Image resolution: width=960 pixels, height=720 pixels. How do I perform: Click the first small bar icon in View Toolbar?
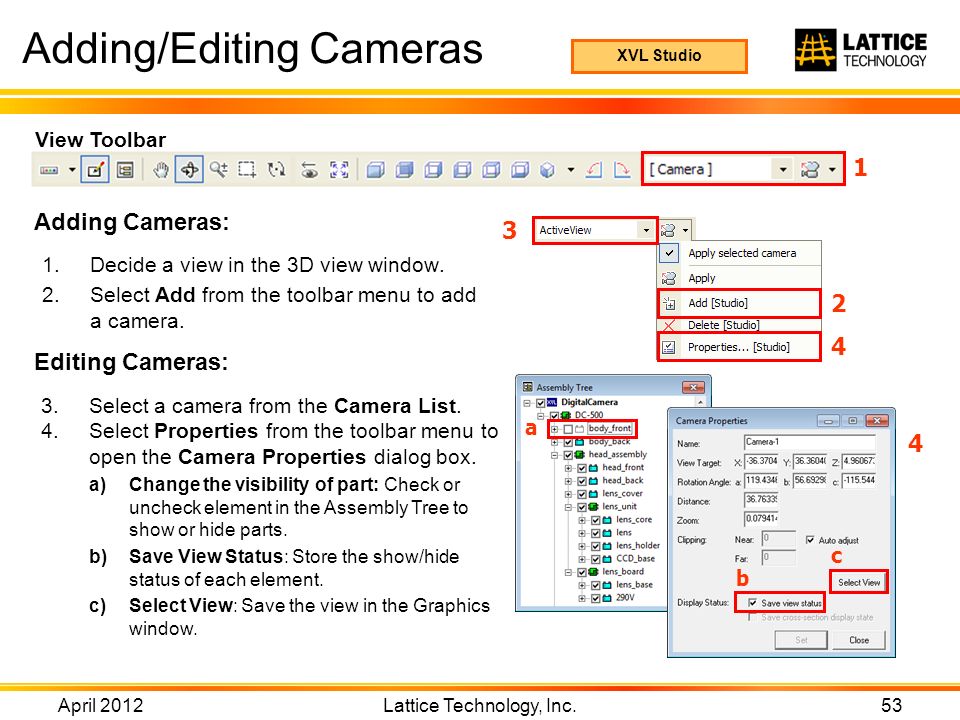(49, 170)
